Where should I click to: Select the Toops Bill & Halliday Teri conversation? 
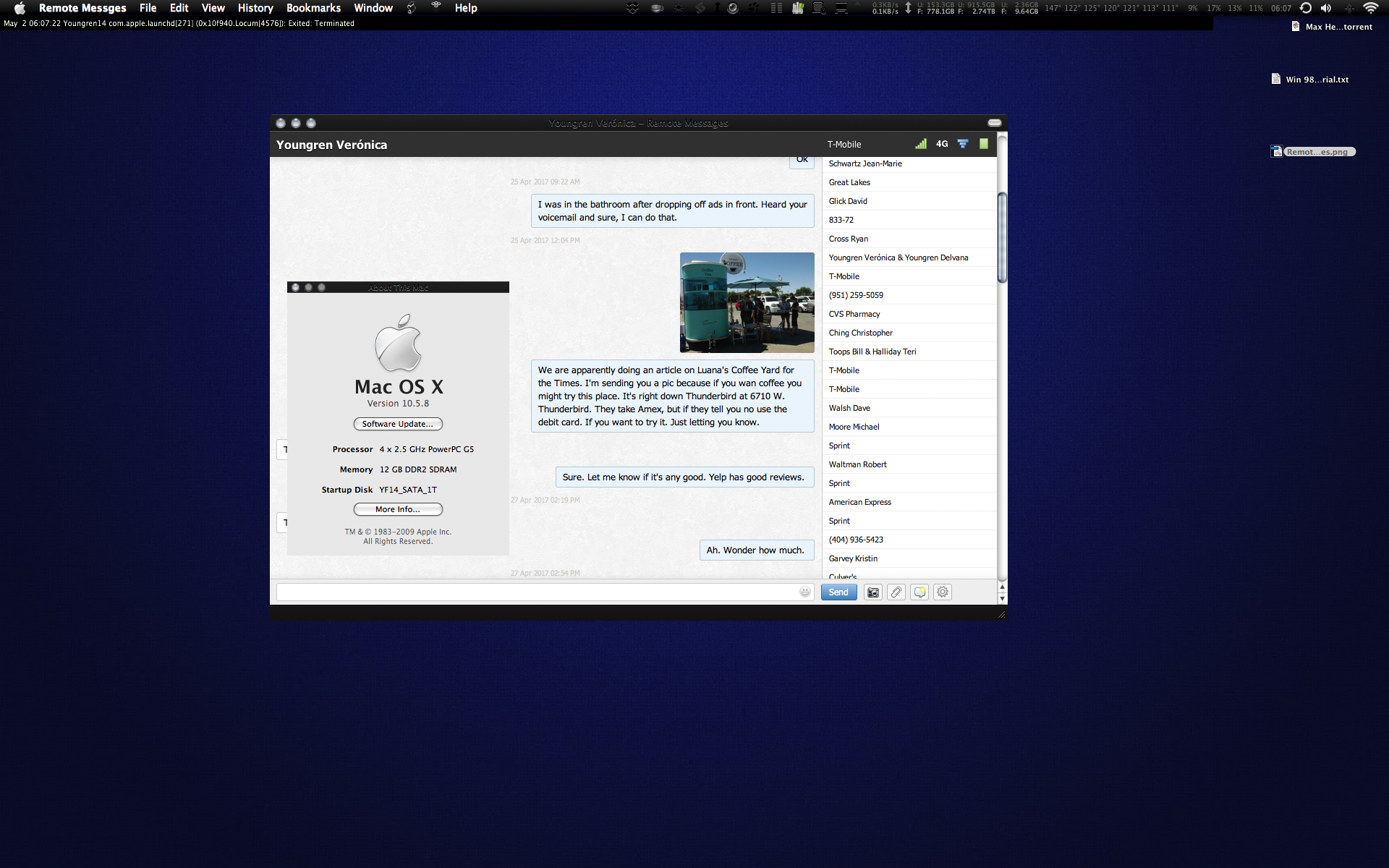click(909, 352)
